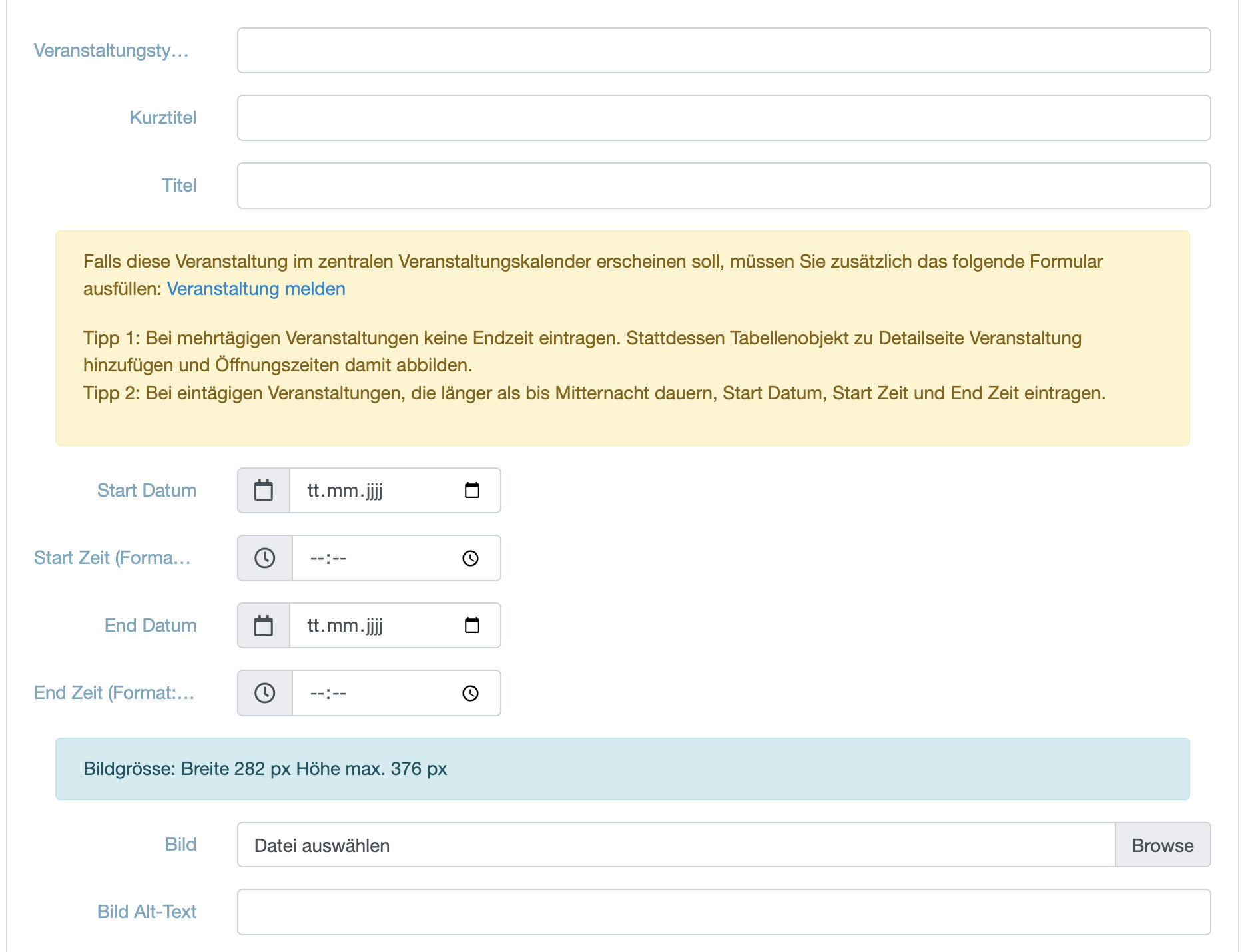Image resolution: width=1244 pixels, height=952 pixels.
Task: Click the Datei auswählen file field
Action: point(676,845)
